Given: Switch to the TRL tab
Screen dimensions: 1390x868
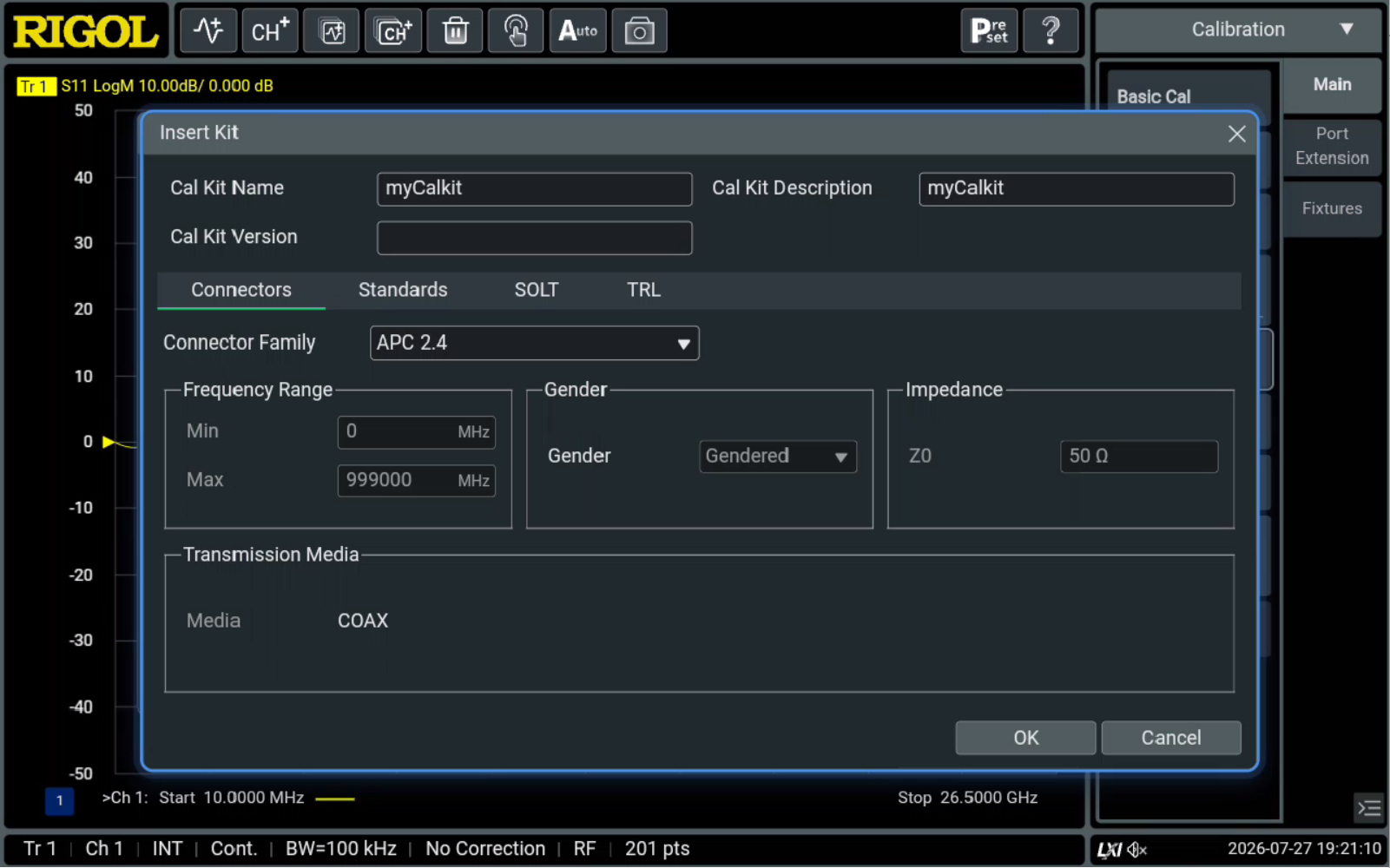Looking at the screenshot, I should click(644, 290).
